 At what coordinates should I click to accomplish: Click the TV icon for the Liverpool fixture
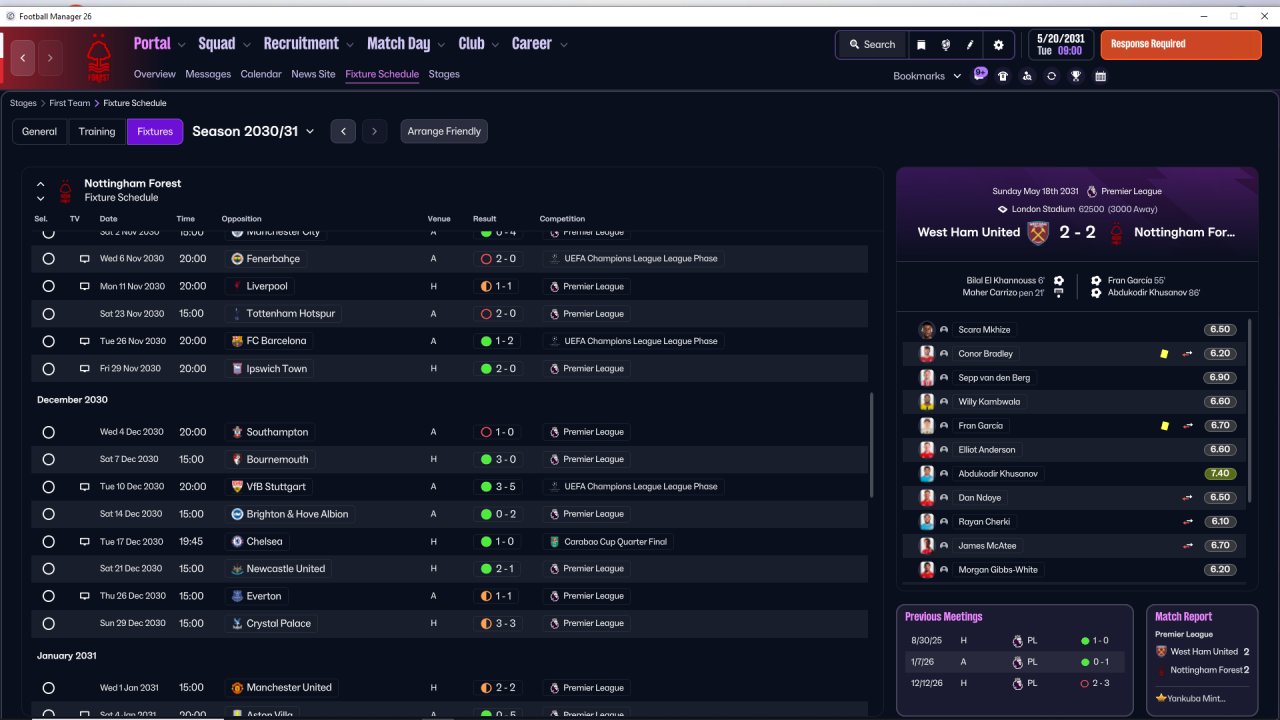(85, 286)
